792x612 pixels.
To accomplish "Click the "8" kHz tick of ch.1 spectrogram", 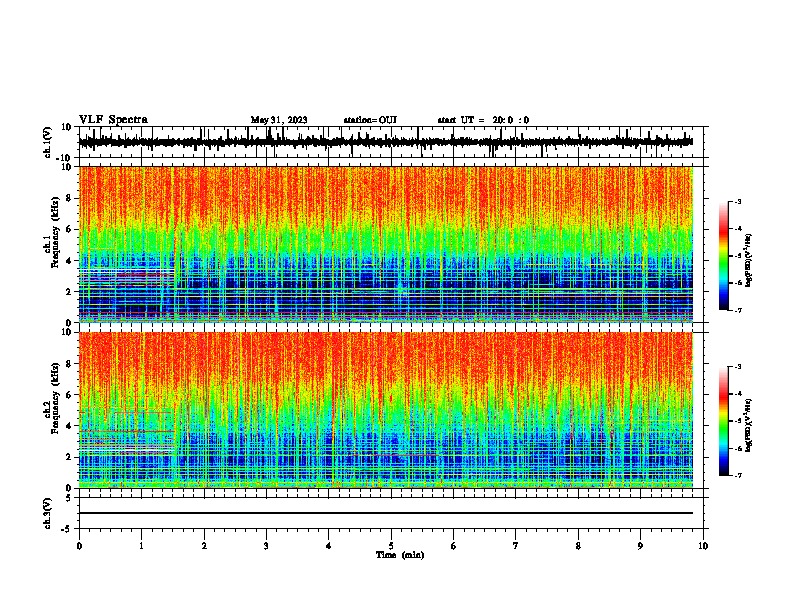I will coord(69,198).
